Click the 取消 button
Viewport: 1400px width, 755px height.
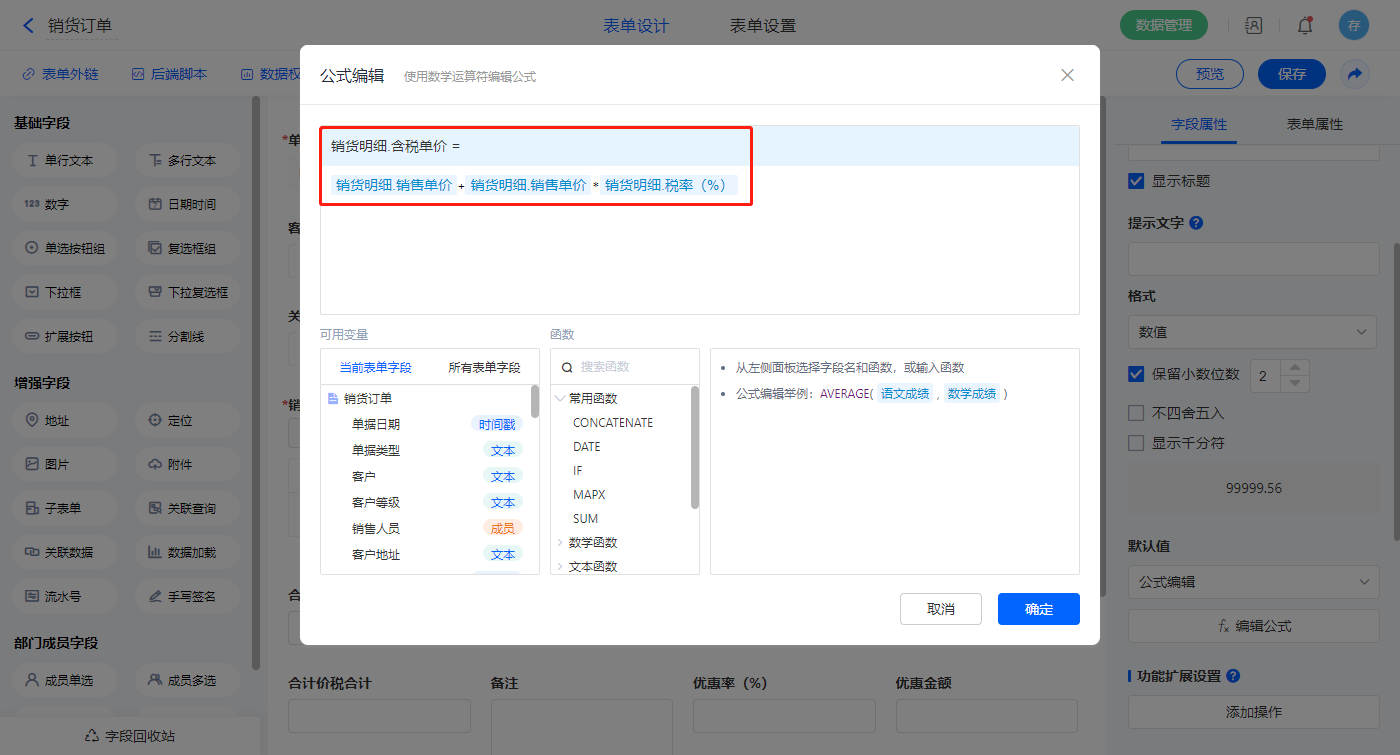point(940,609)
